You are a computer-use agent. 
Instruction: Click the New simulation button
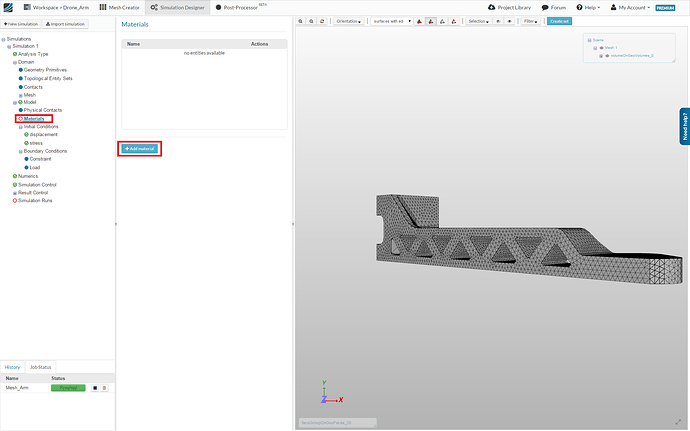click(x=22, y=24)
